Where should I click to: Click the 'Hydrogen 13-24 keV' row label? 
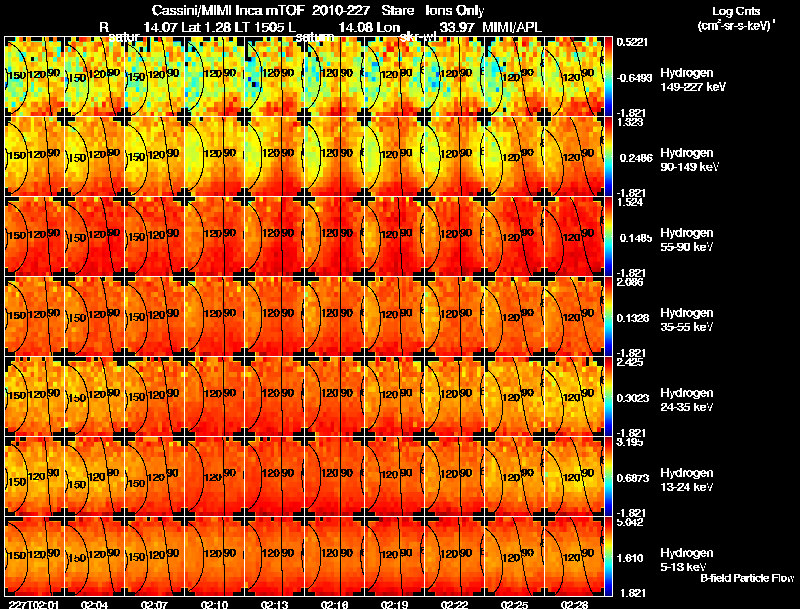coord(686,480)
